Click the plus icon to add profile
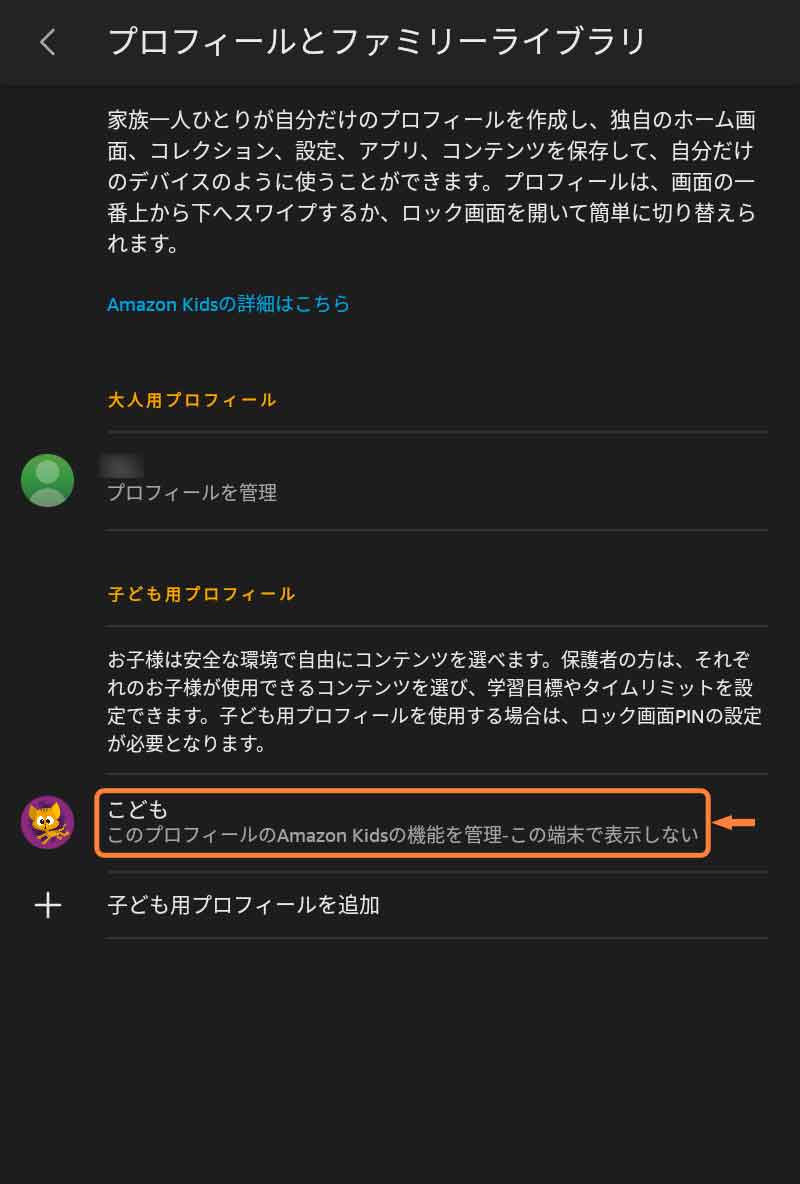800x1184 pixels. click(48, 905)
